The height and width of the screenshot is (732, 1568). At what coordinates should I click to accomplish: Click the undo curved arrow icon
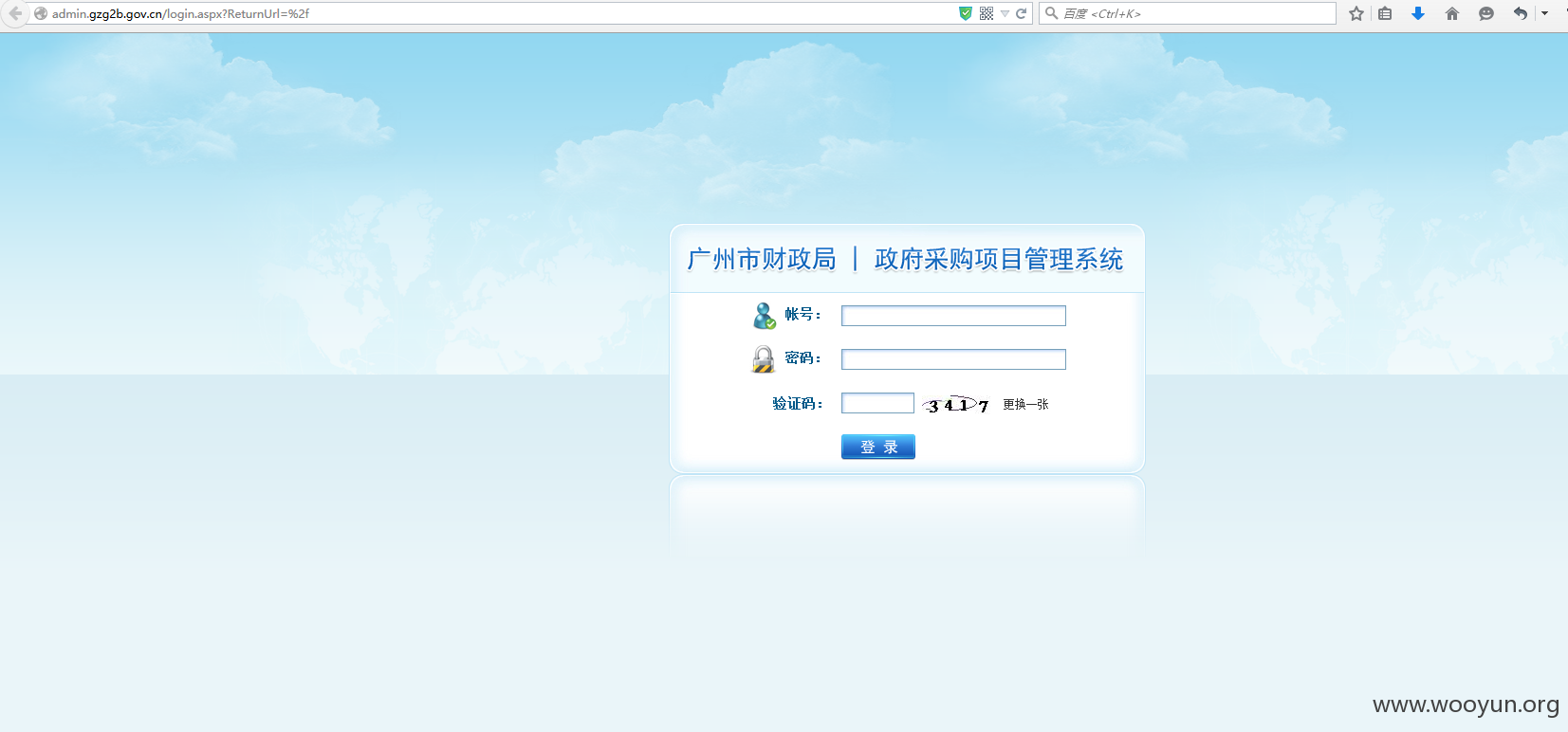coord(1521,13)
